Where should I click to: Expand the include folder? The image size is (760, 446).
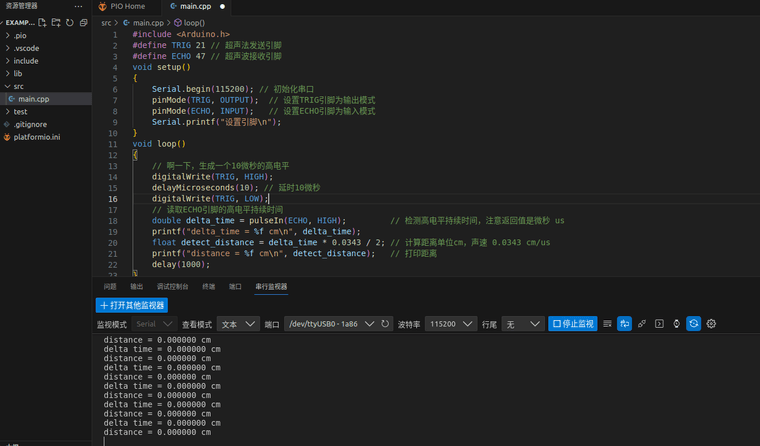point(7,61)
